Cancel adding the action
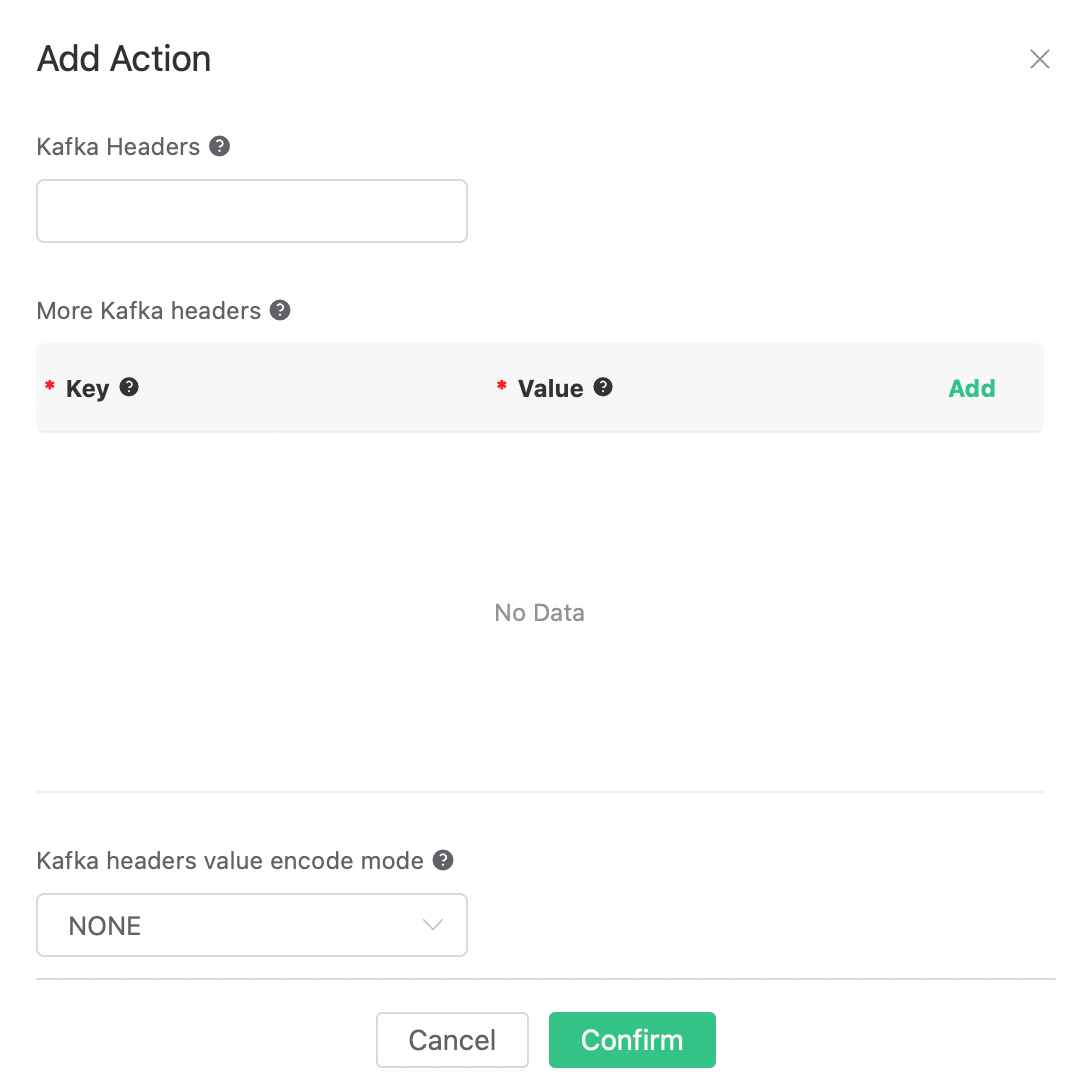This screenshot has height=1084, width=1084. point(452,1040)
